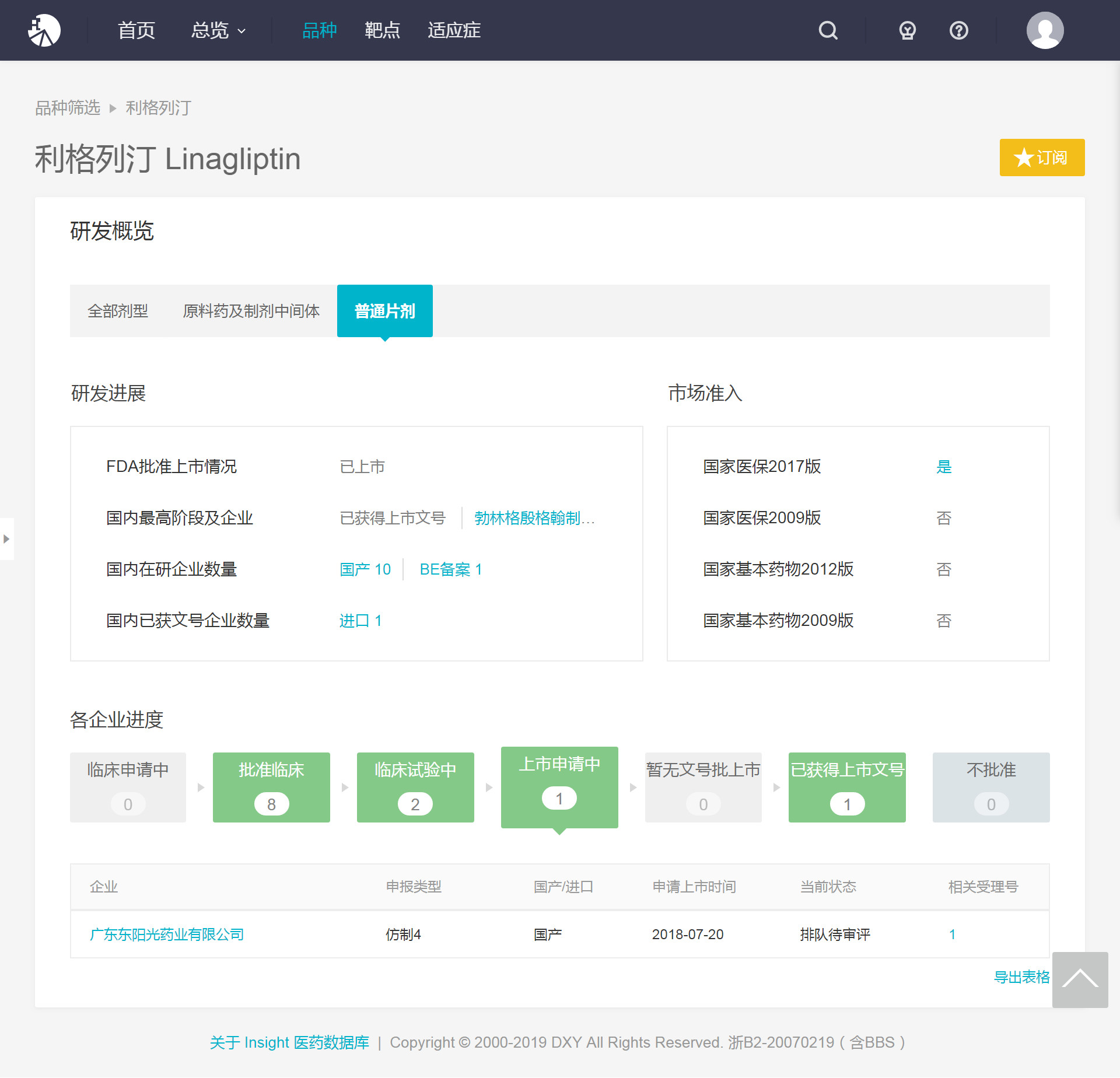1120x1078 pixels.
Task: Open the 靶点 navigation menu
Action: pos(383,30)
